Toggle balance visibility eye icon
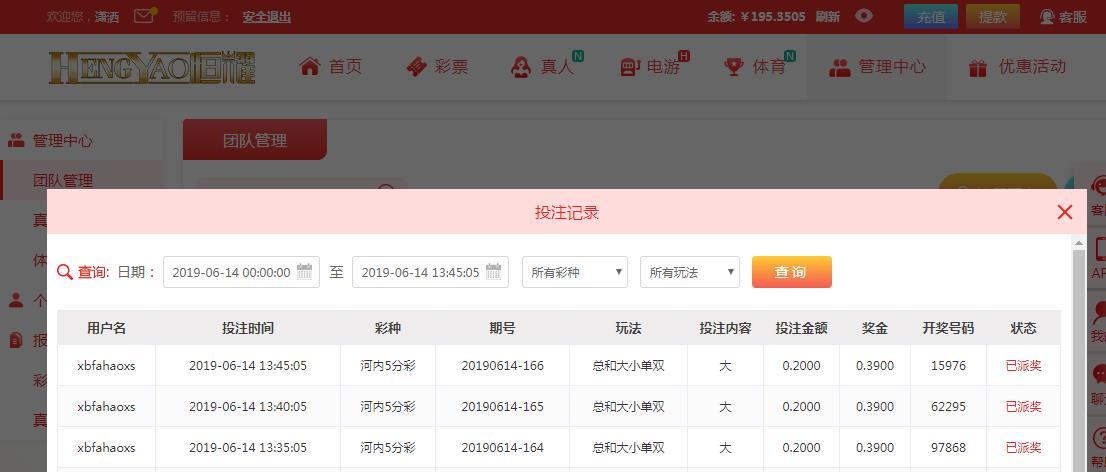The height and width of the screenshot is (472, 1106). click(x=864, y=16)
